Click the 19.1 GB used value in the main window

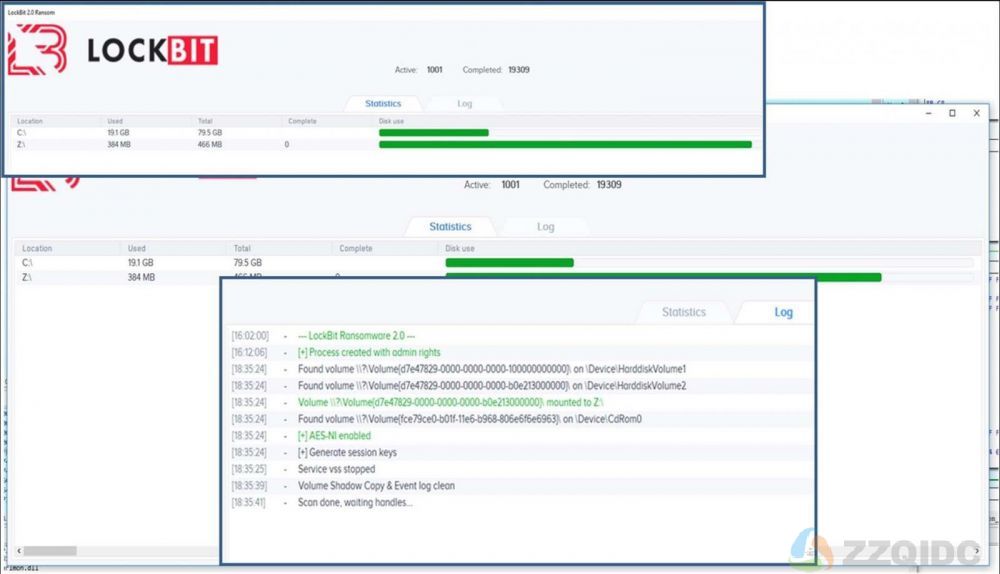[x=140, y=263]
